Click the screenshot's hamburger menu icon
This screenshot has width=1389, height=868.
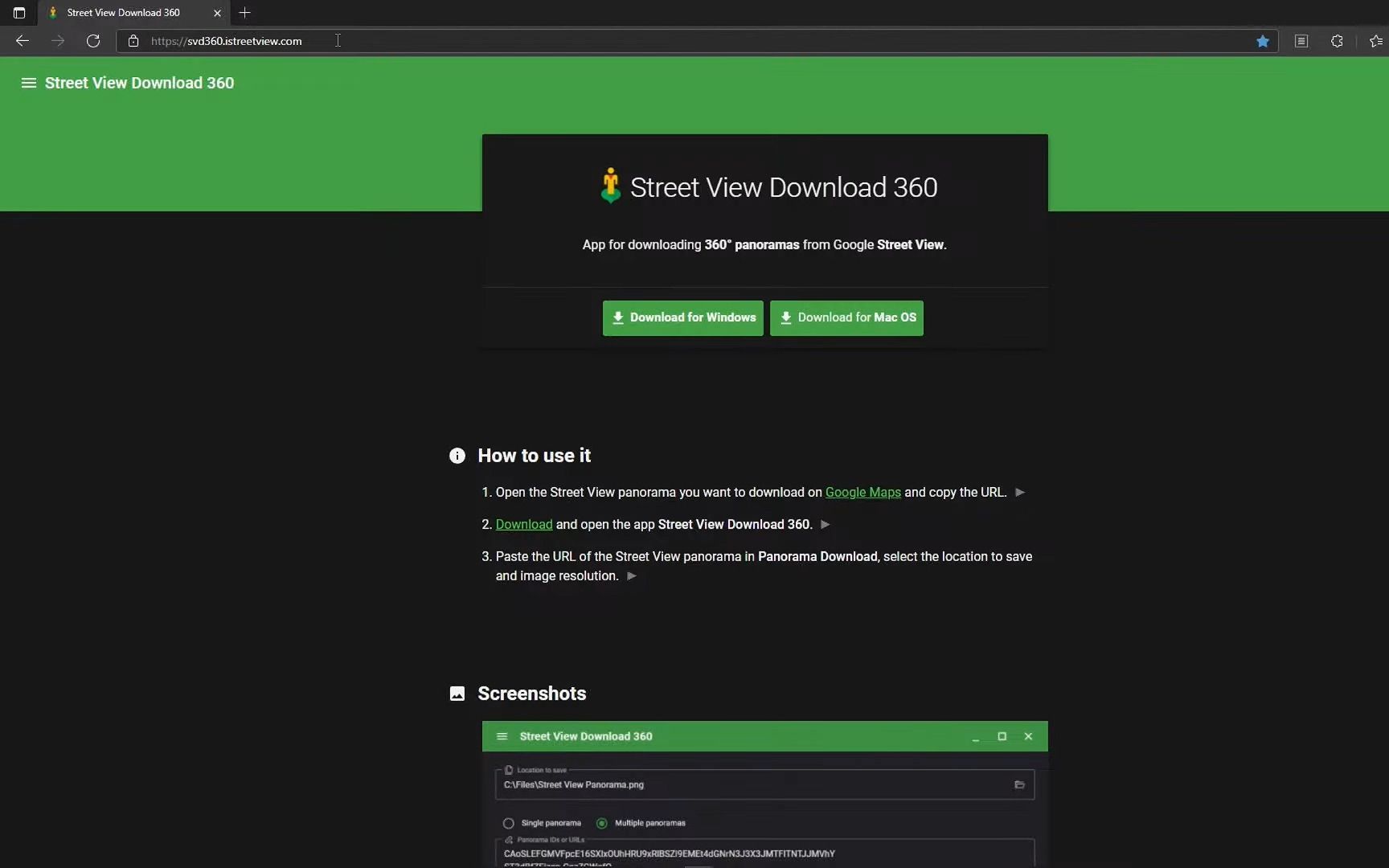point(502,737)
